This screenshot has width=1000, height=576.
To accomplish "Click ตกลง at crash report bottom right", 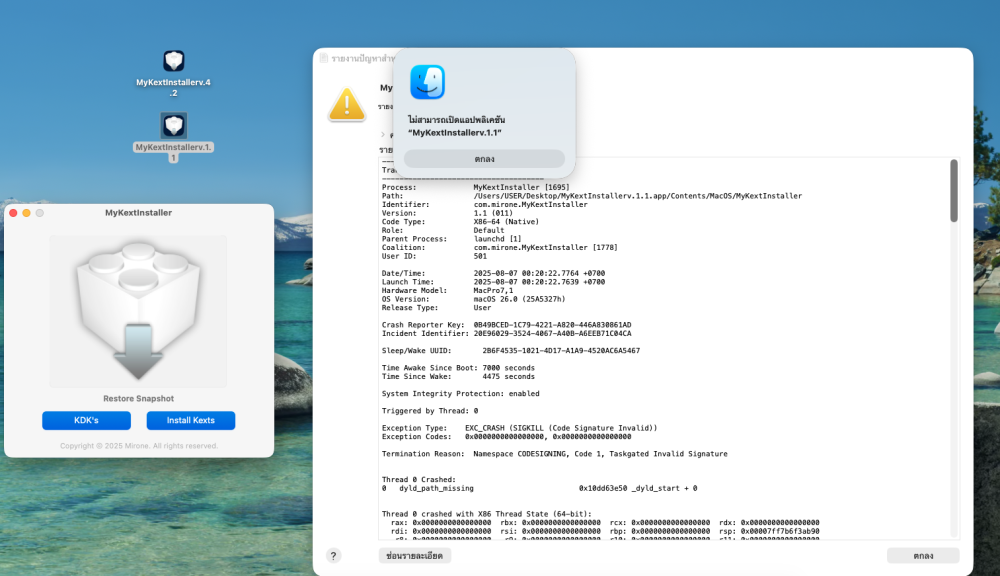I will 923,556.
